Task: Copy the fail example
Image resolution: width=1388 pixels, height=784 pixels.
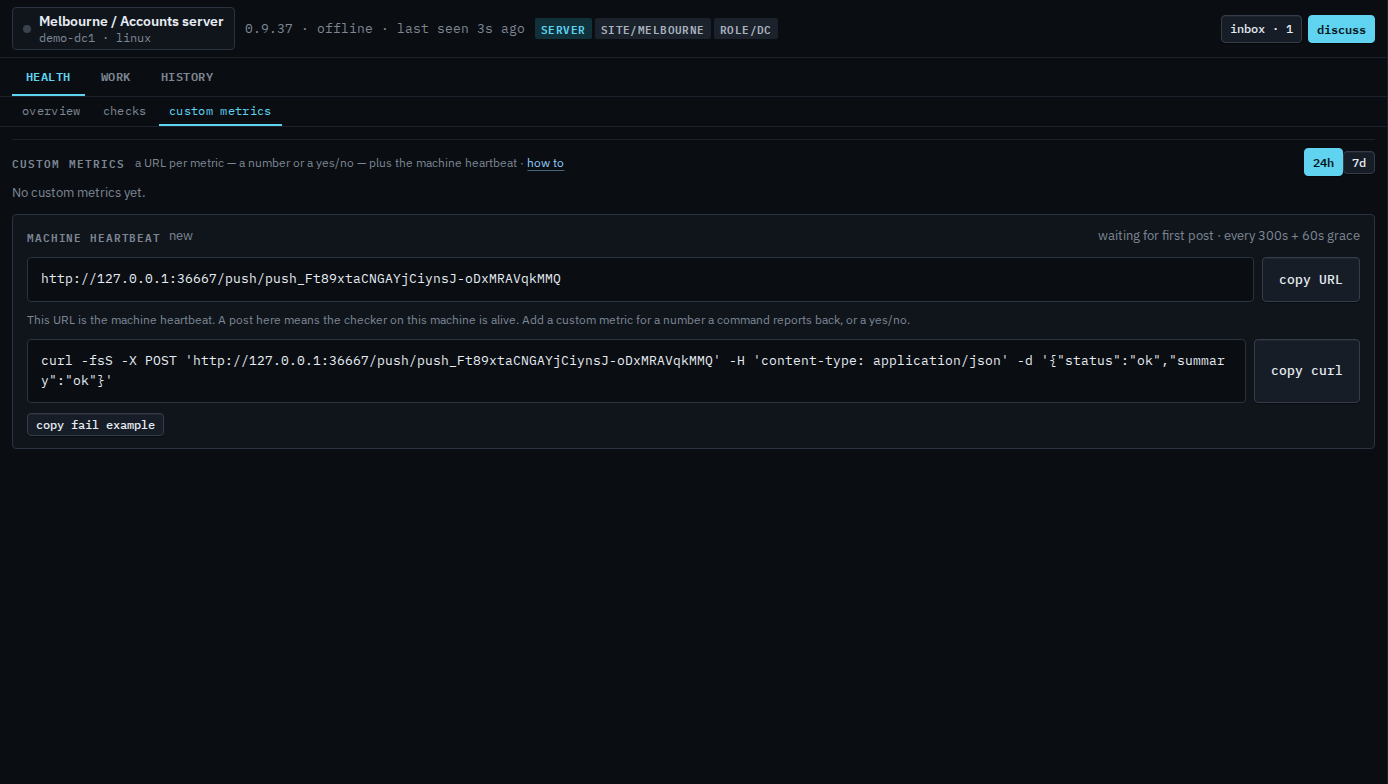Action: pyautogui.click(x=95, y=425)
